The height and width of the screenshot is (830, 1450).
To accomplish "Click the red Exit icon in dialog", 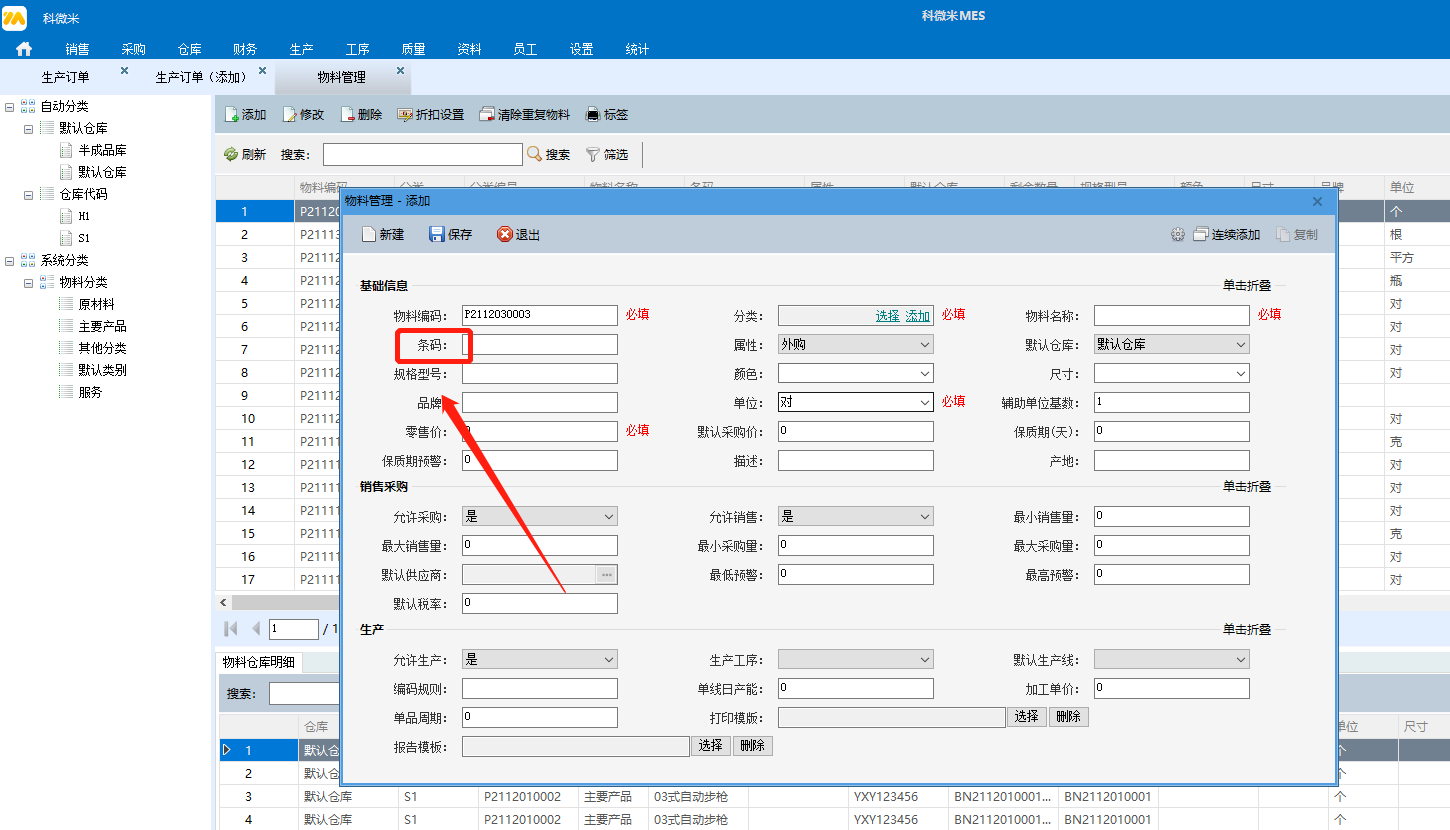I will [505, 234].
